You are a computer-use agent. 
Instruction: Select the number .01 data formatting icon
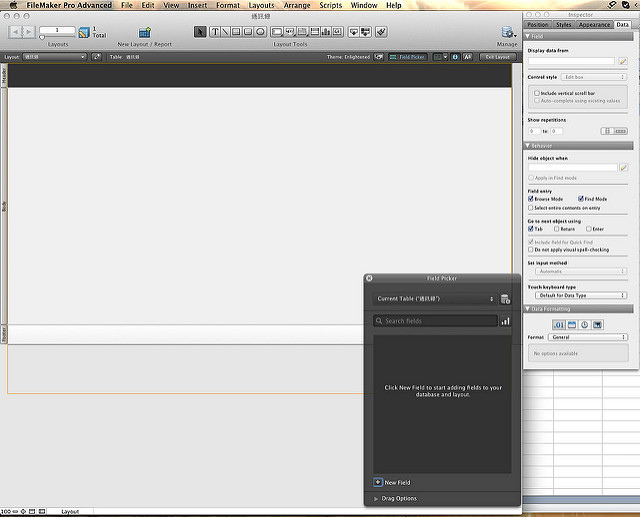click(559, 325)
